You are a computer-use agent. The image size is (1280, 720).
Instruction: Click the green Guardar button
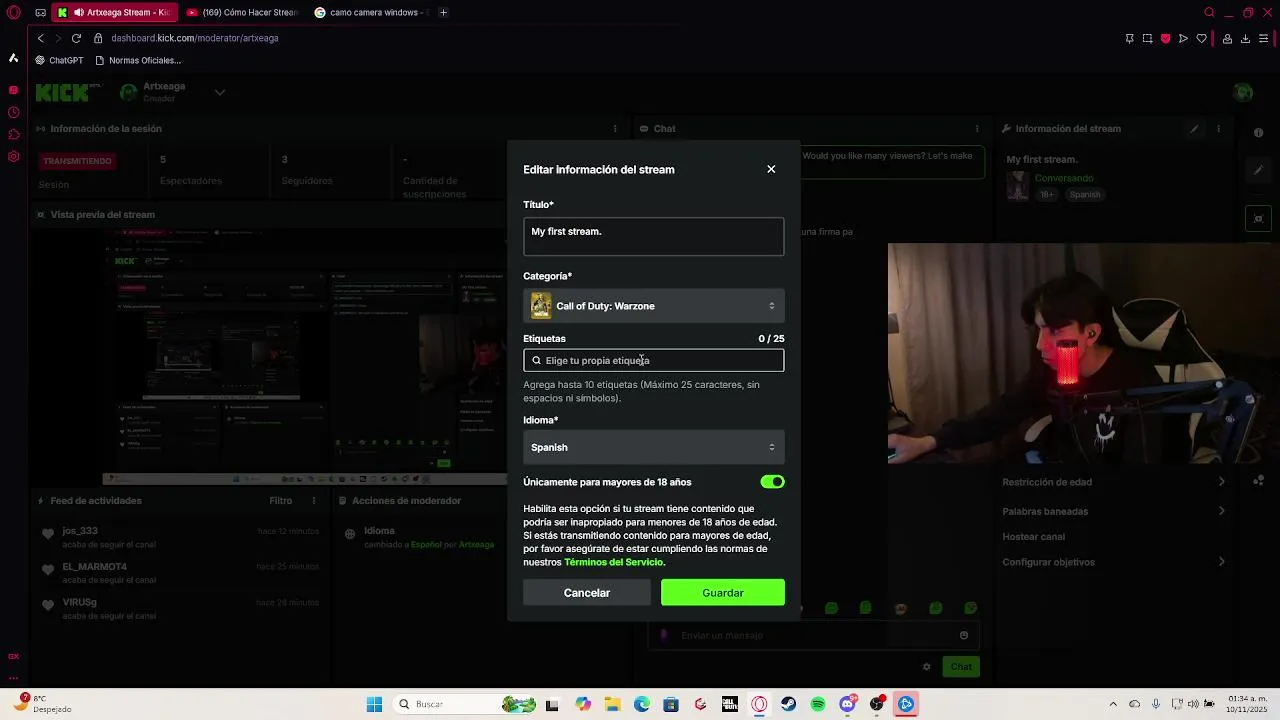(723, 593)
